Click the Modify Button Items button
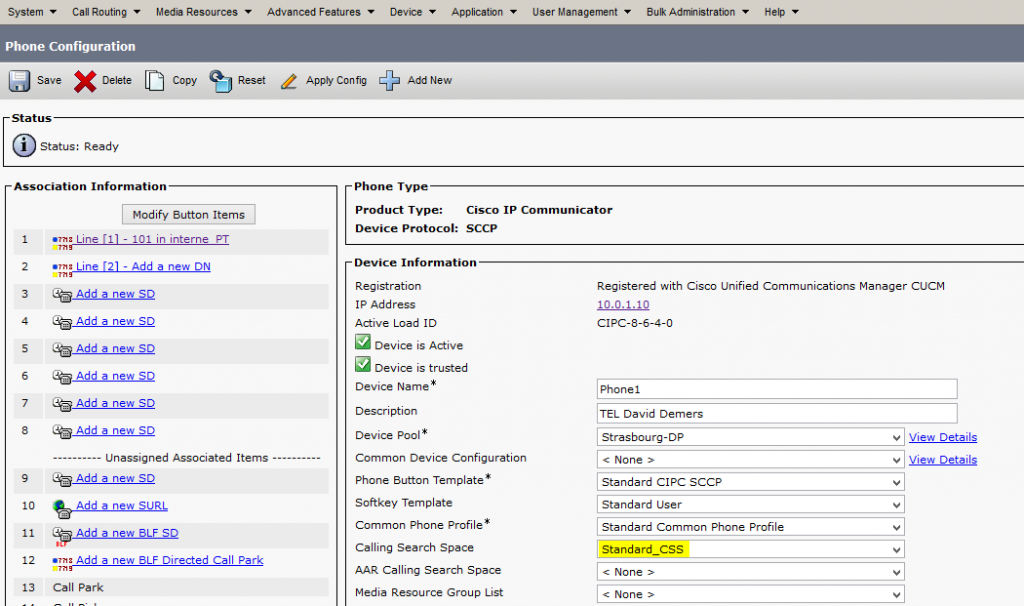1024x606 pixels. (188, 214)
